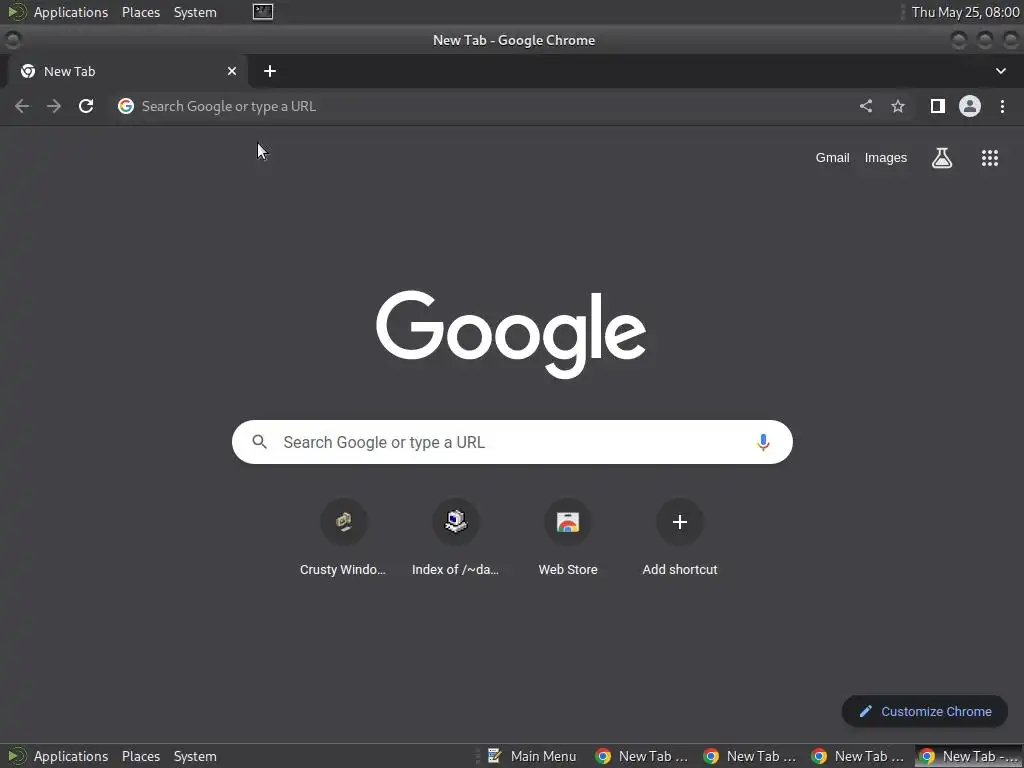Open the Web Store shortcut
The height and width of the screenshot is (768, 1024).
coord(568,537)
